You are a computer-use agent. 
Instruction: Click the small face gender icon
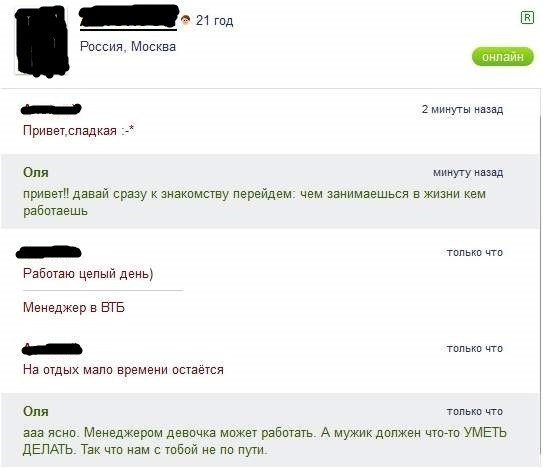click(186, 20)
